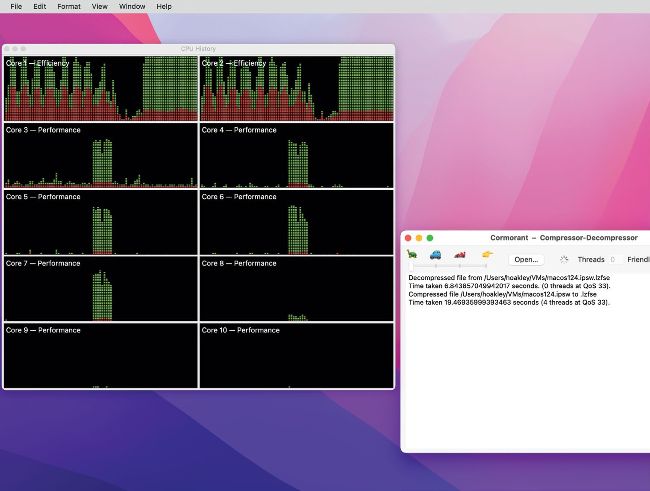Open the File menu
Viewport: 650px width, 491px height.
[16, 6]
